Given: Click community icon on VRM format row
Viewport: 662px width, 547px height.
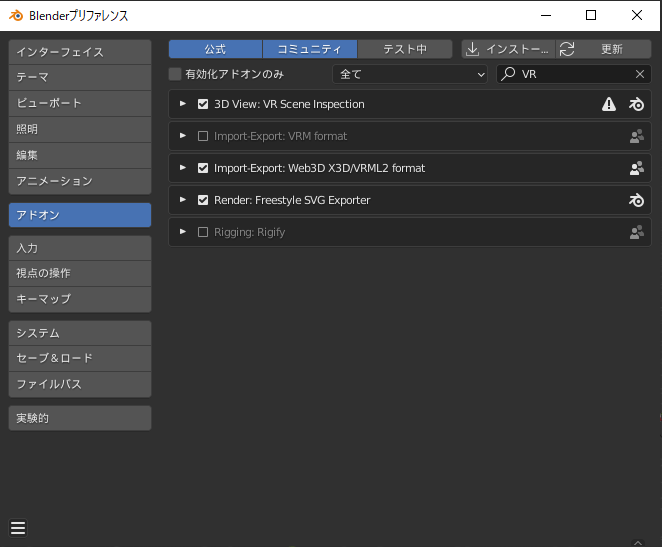Looking at the screenshot, I should click(x=637, y=136).
